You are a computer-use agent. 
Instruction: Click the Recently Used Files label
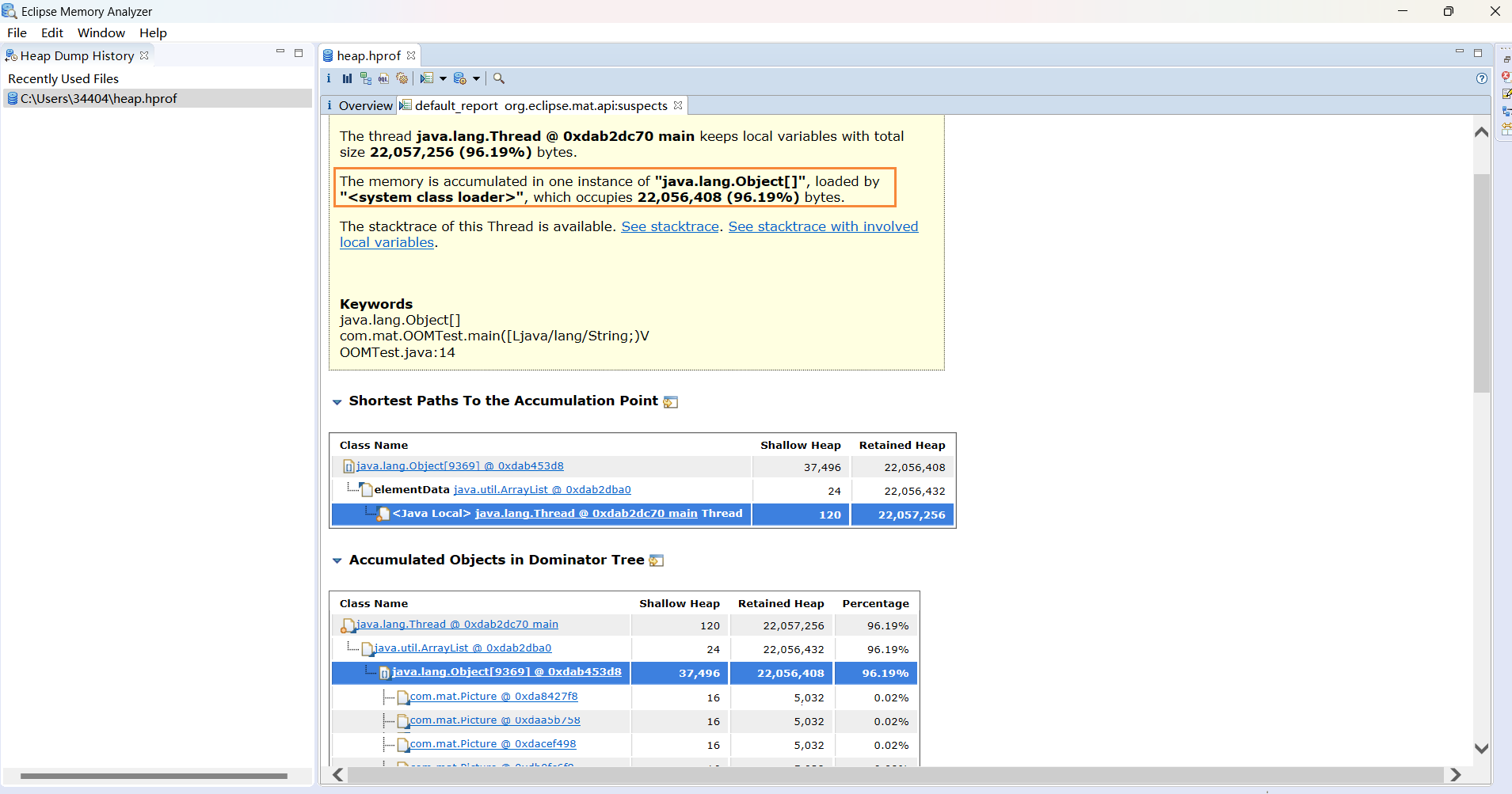click(63, 78)
